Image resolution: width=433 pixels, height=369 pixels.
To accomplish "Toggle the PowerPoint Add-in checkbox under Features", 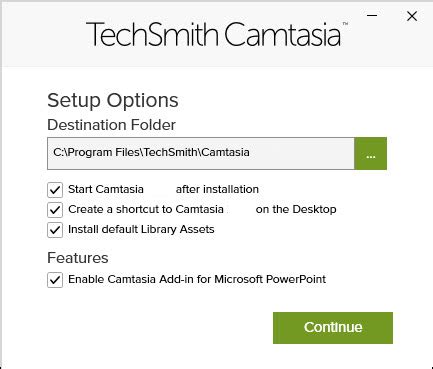I will (55, 280).
